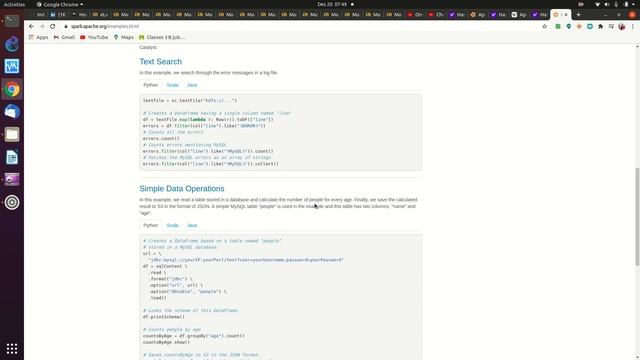Image resolution: width=640 pixels, height=360 pixels.
Task: Open Thunderbird mail from the dock
Action: [12, 111]
